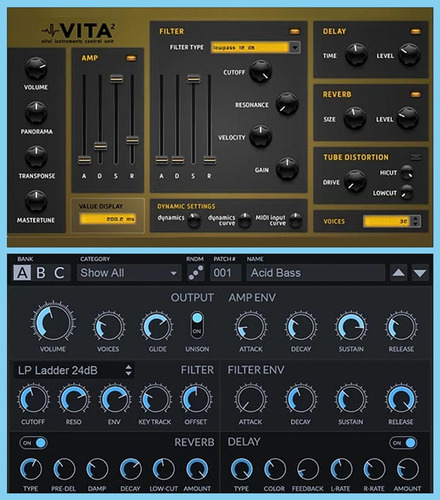This screenshot has height=500, width=440.
Task: Click the Filter Env Decay knob
Action: (301, 399)
